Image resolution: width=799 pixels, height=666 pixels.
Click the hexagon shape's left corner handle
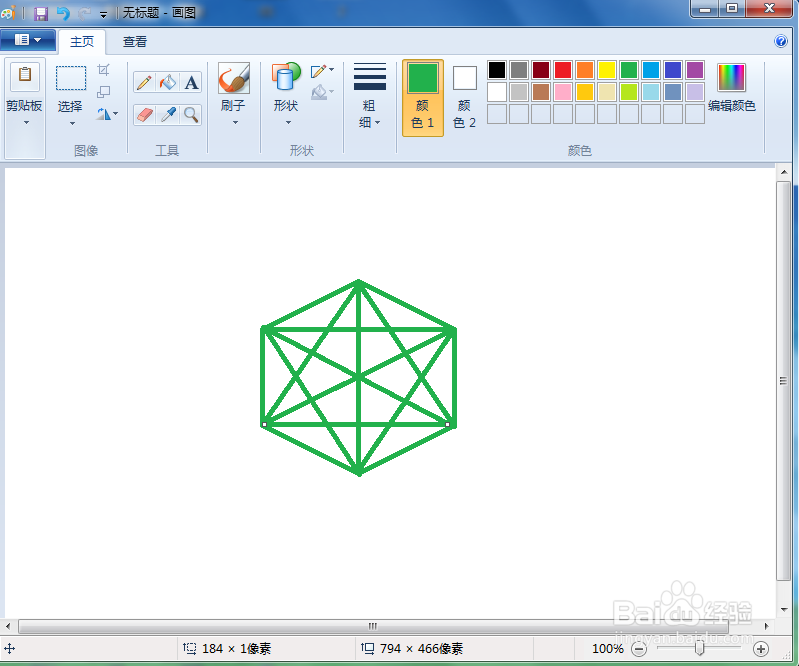(x=264, y=424)
